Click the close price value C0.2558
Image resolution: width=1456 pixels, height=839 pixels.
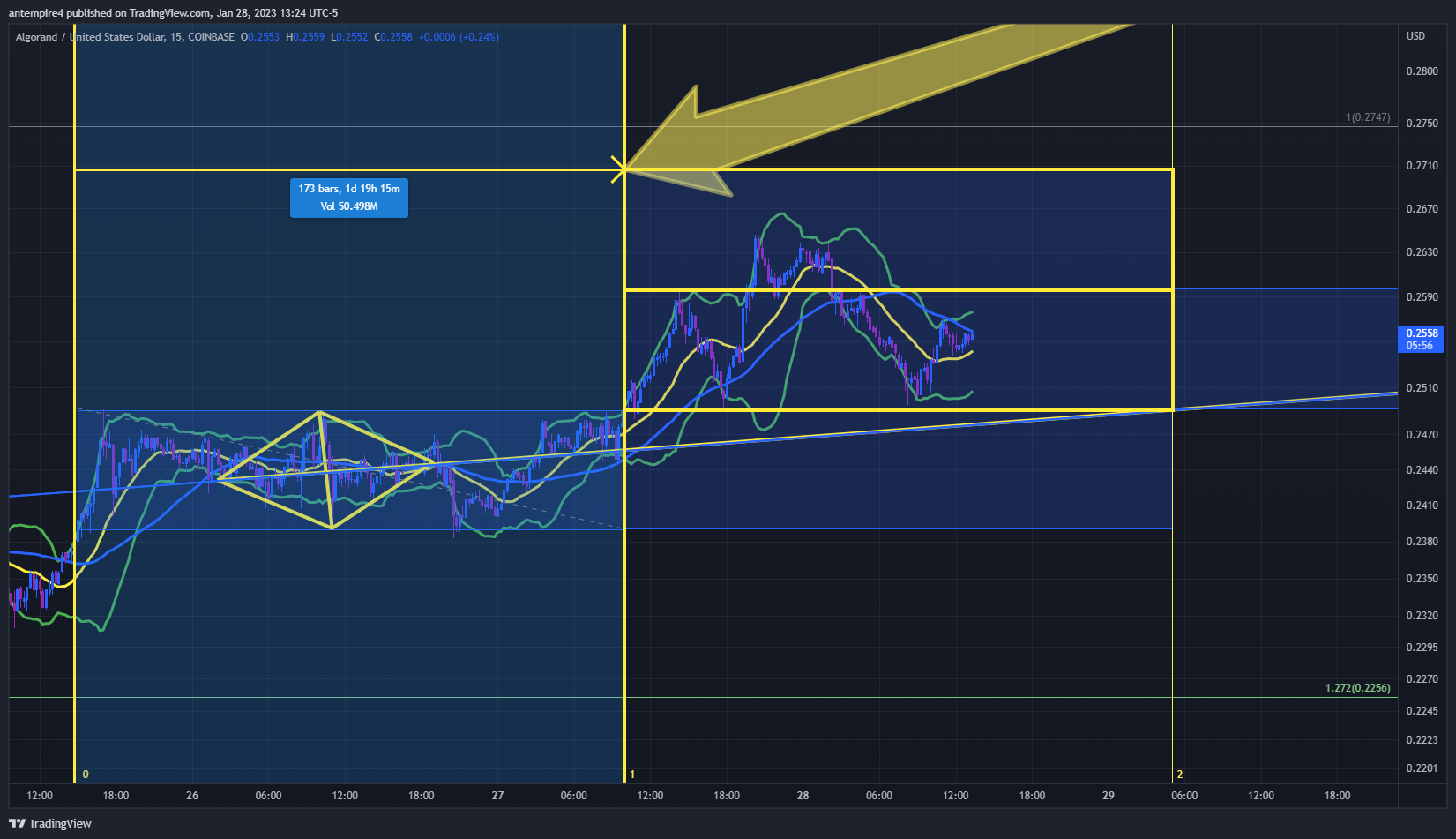pos(393,37)
